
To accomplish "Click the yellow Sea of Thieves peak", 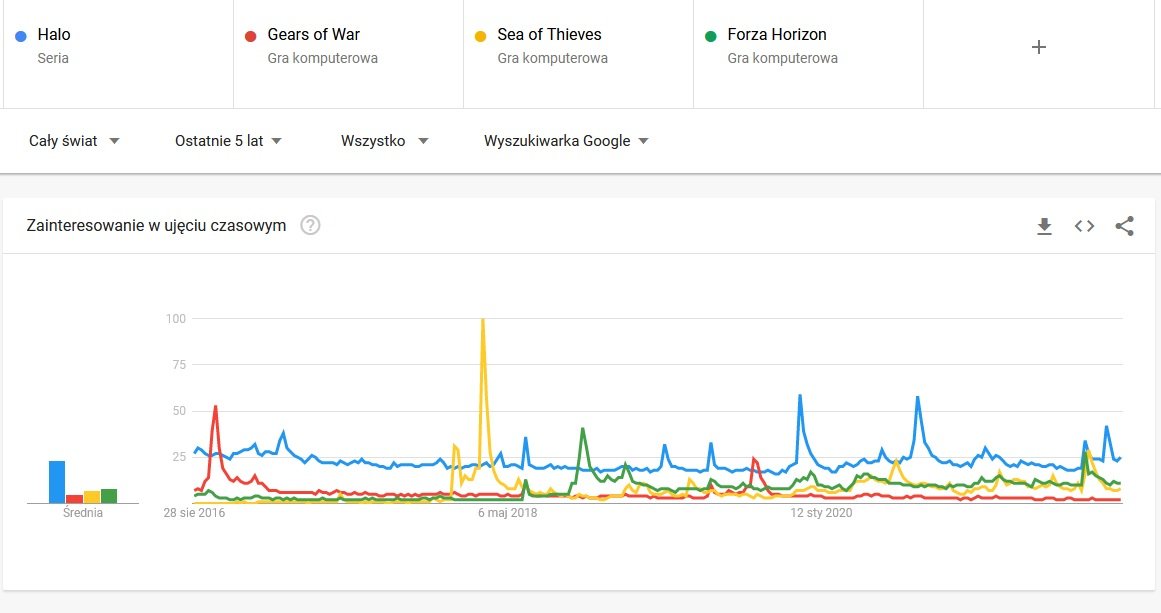I will coord(483,322).
